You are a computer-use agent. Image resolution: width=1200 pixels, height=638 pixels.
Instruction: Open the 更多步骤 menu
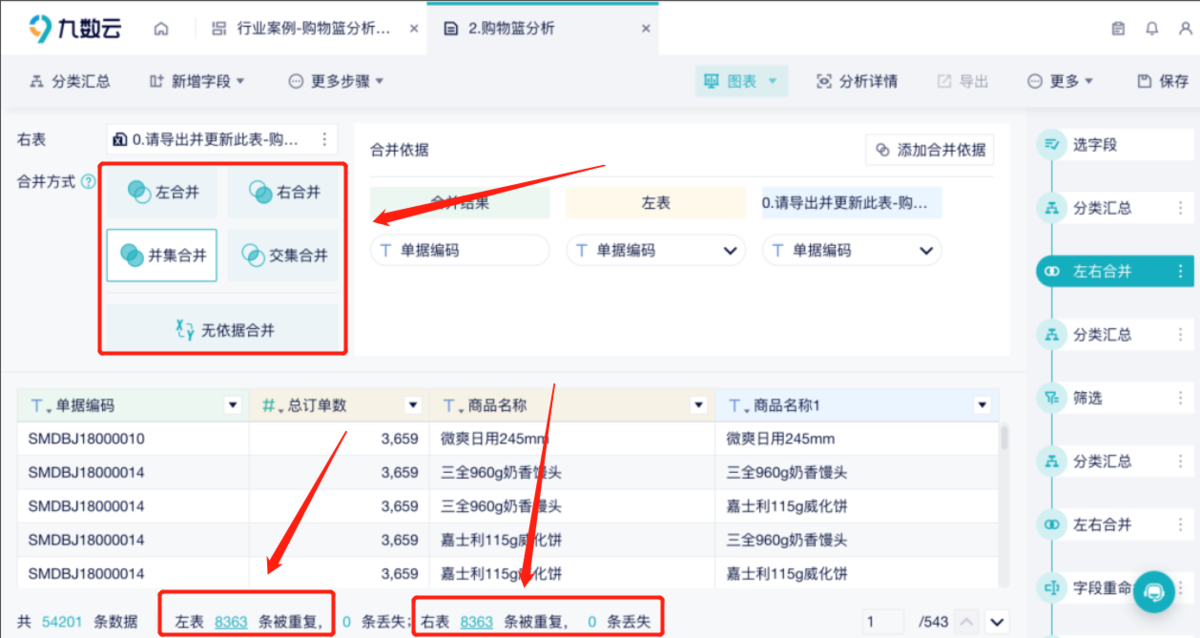[x=336, y=81]
